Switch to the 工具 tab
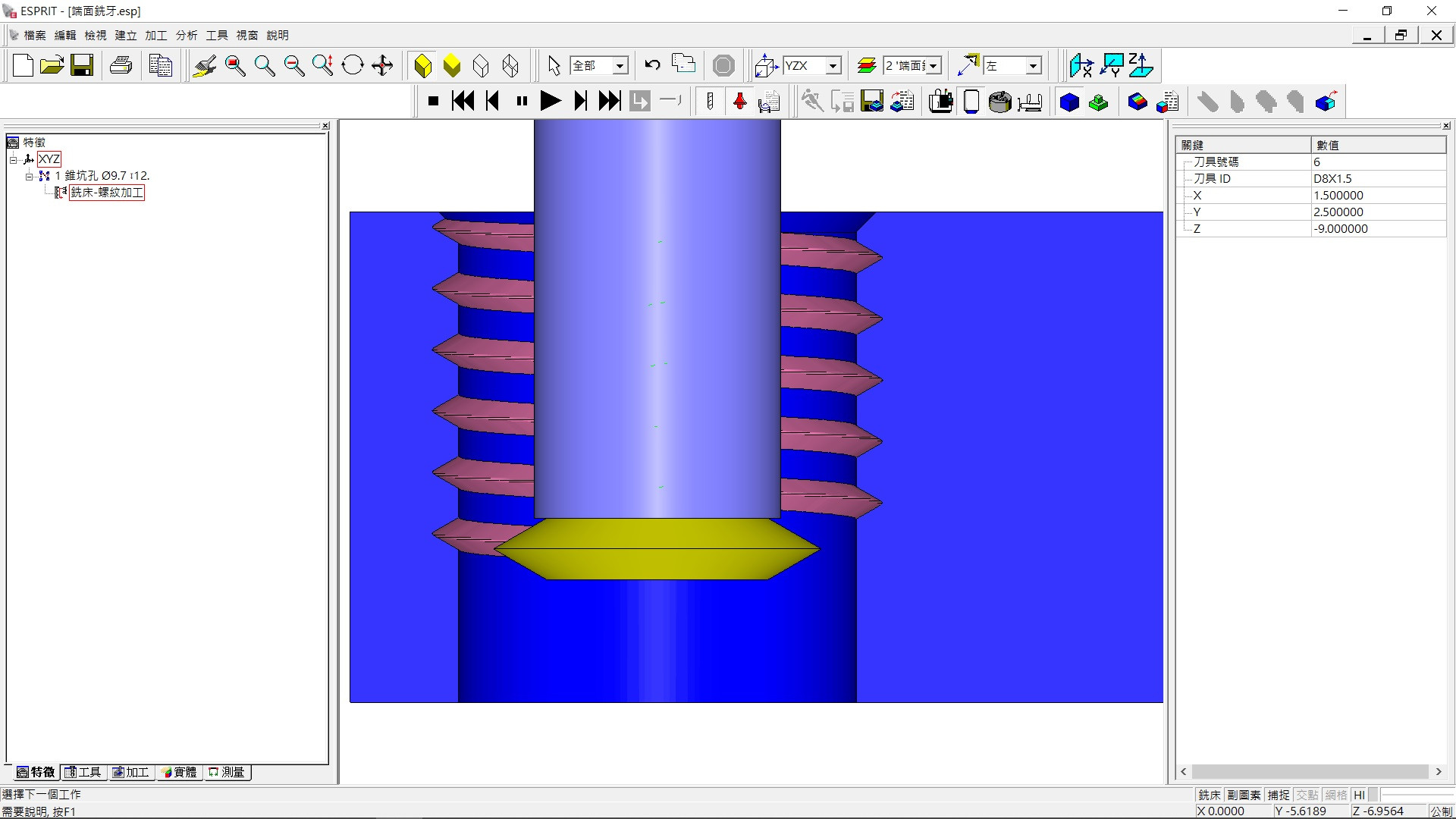Viewport: 1456px width, 819px height. pos(83,772)
